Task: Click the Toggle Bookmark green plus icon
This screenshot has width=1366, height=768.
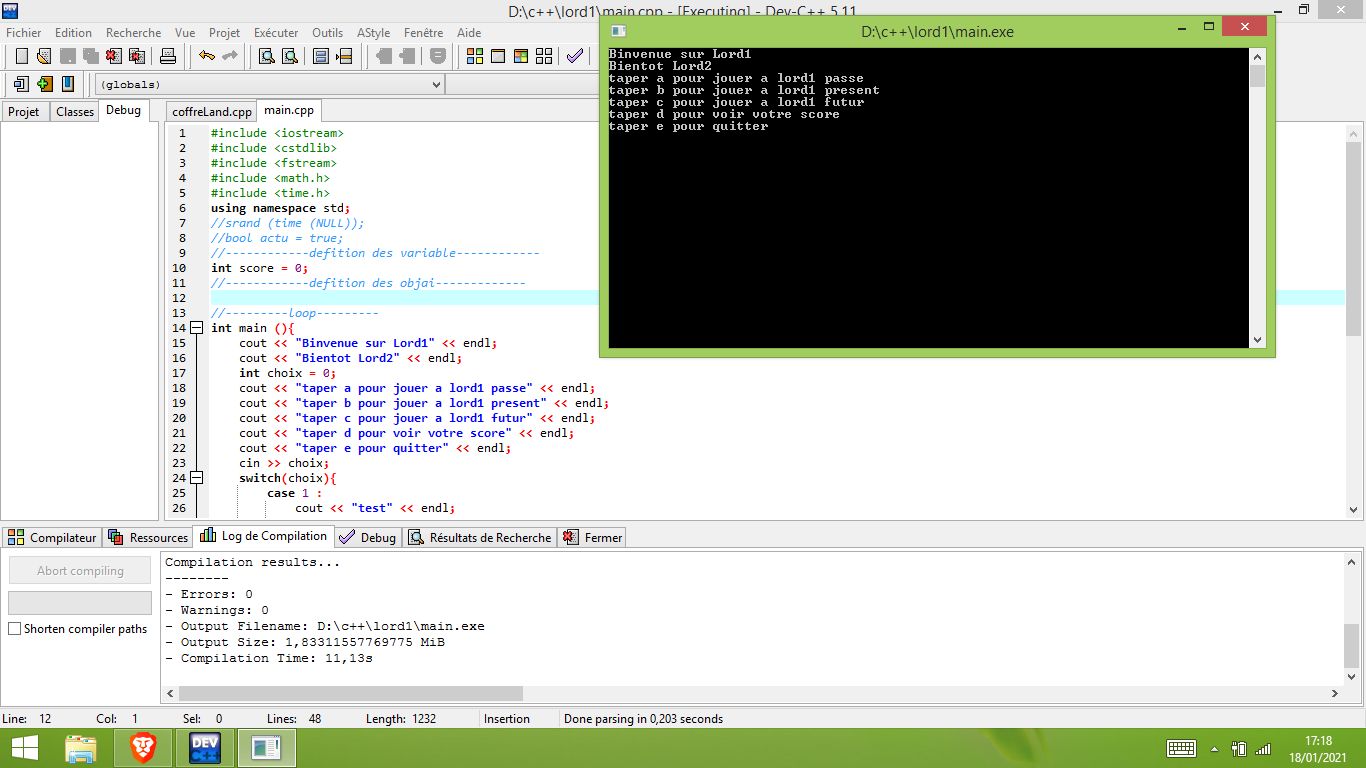Action: [44, 84]
